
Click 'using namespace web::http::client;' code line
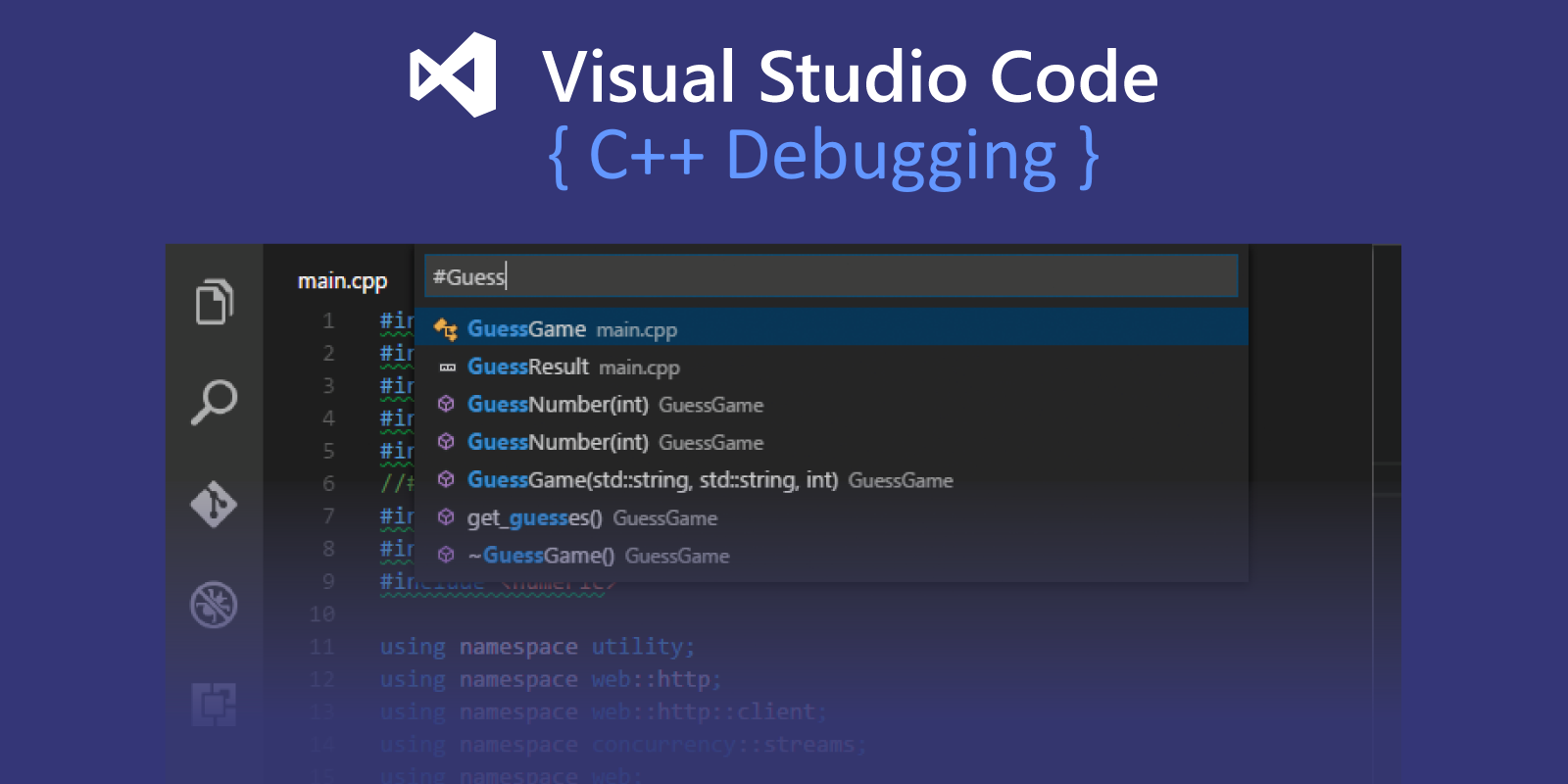(603, 711)
